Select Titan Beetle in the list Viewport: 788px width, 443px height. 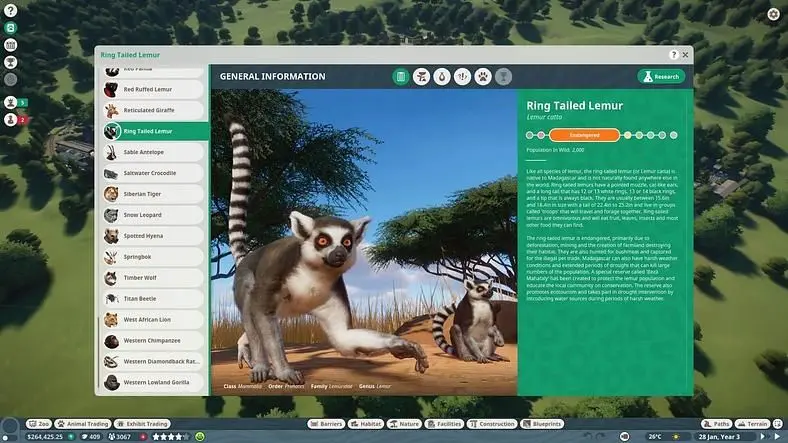coord(154,298)
